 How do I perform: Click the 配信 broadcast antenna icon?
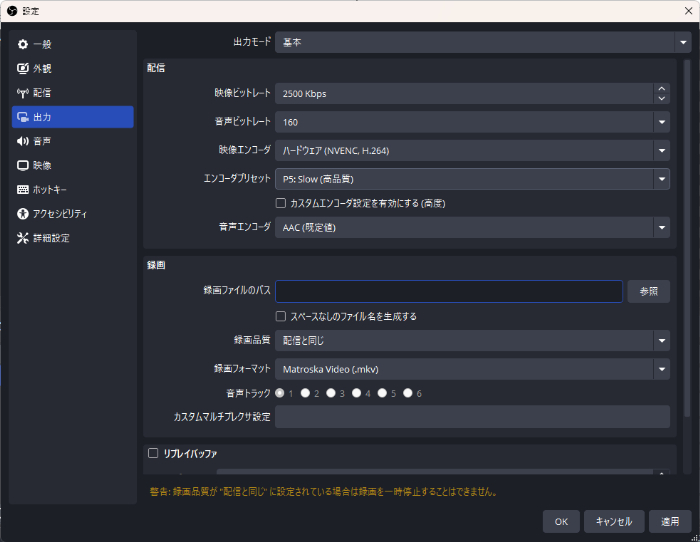(23, 93)
